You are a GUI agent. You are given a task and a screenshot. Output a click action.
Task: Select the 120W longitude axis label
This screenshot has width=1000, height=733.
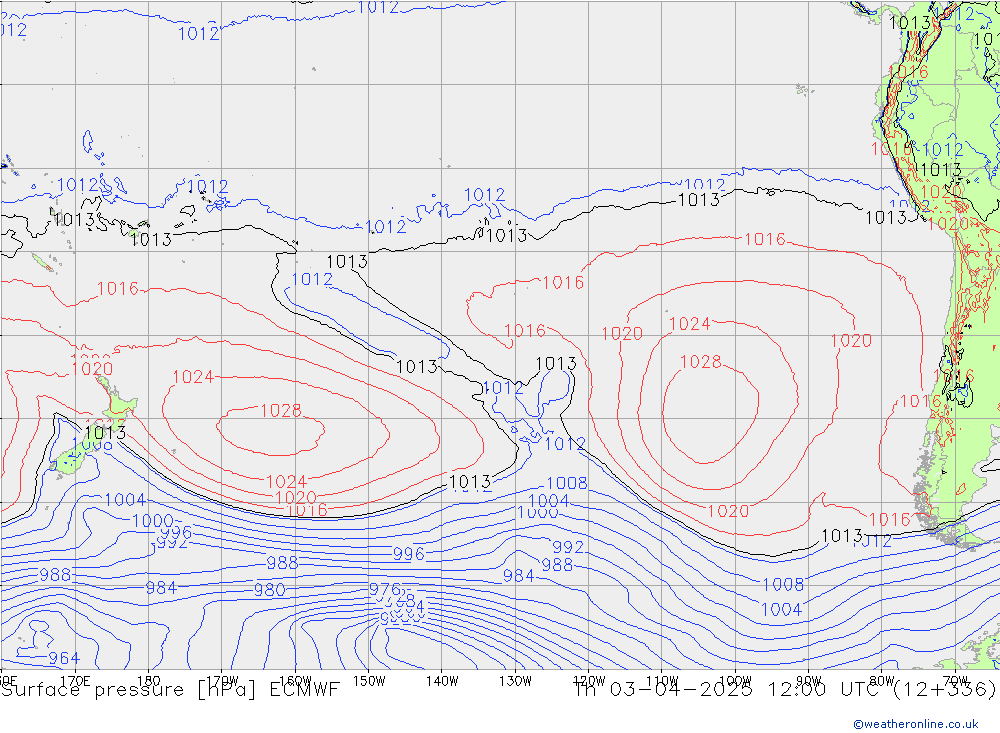click(589, 681)
